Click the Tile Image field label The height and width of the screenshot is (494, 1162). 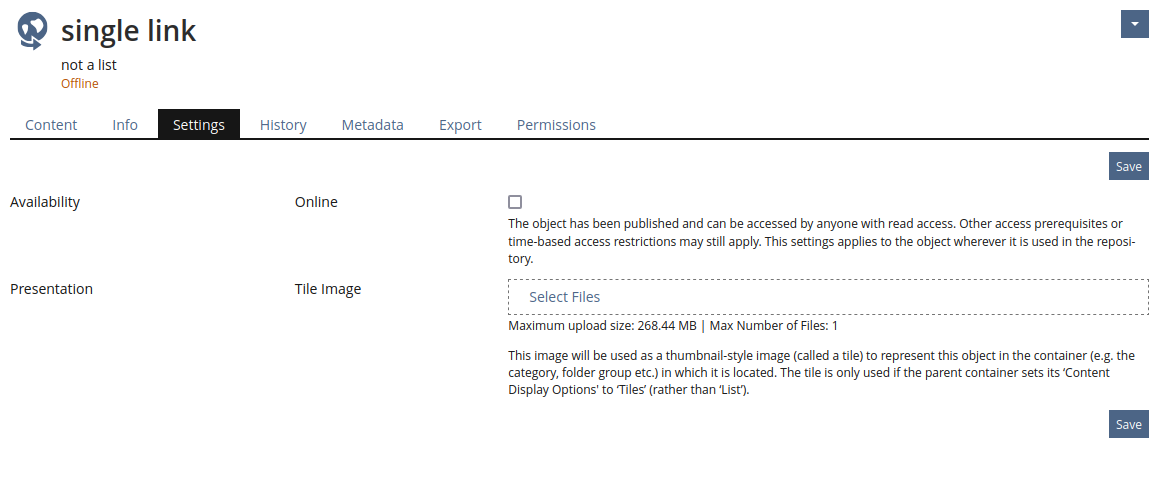[328, 289]
